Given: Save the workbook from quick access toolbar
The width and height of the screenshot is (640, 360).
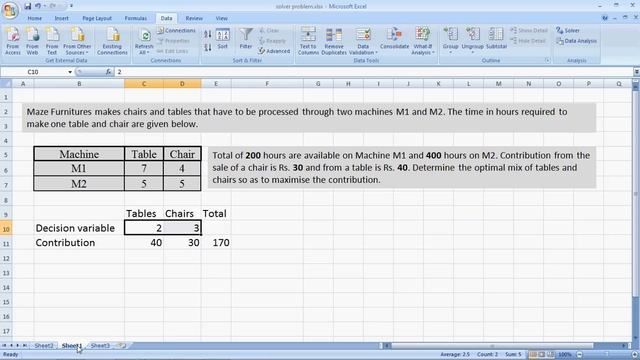Looking at the screenshot, I should [27, 6].
